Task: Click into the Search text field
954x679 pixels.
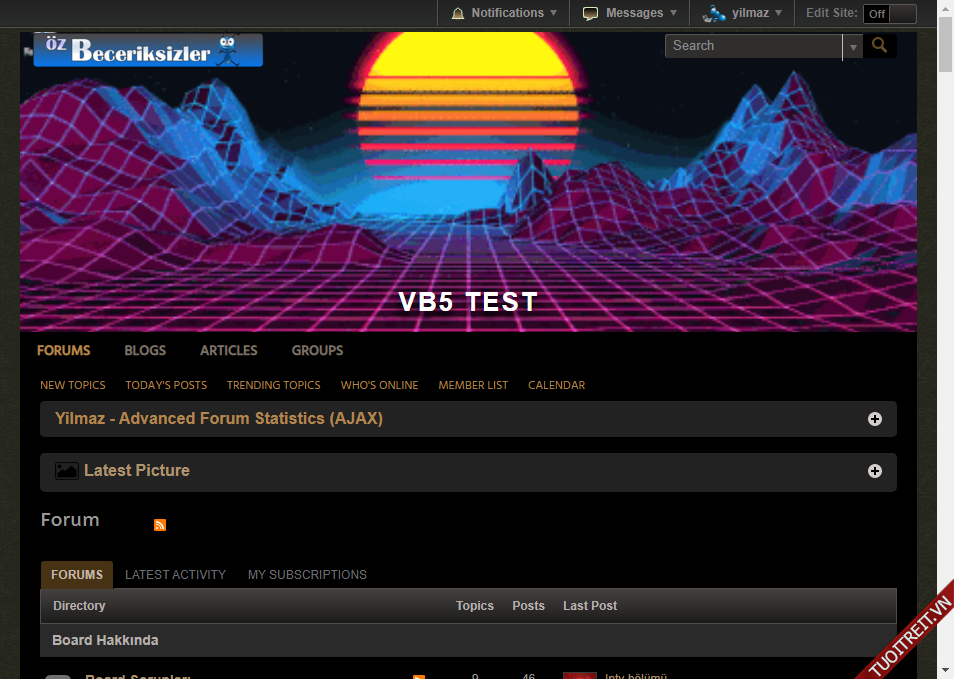Action: click(754, 46)
